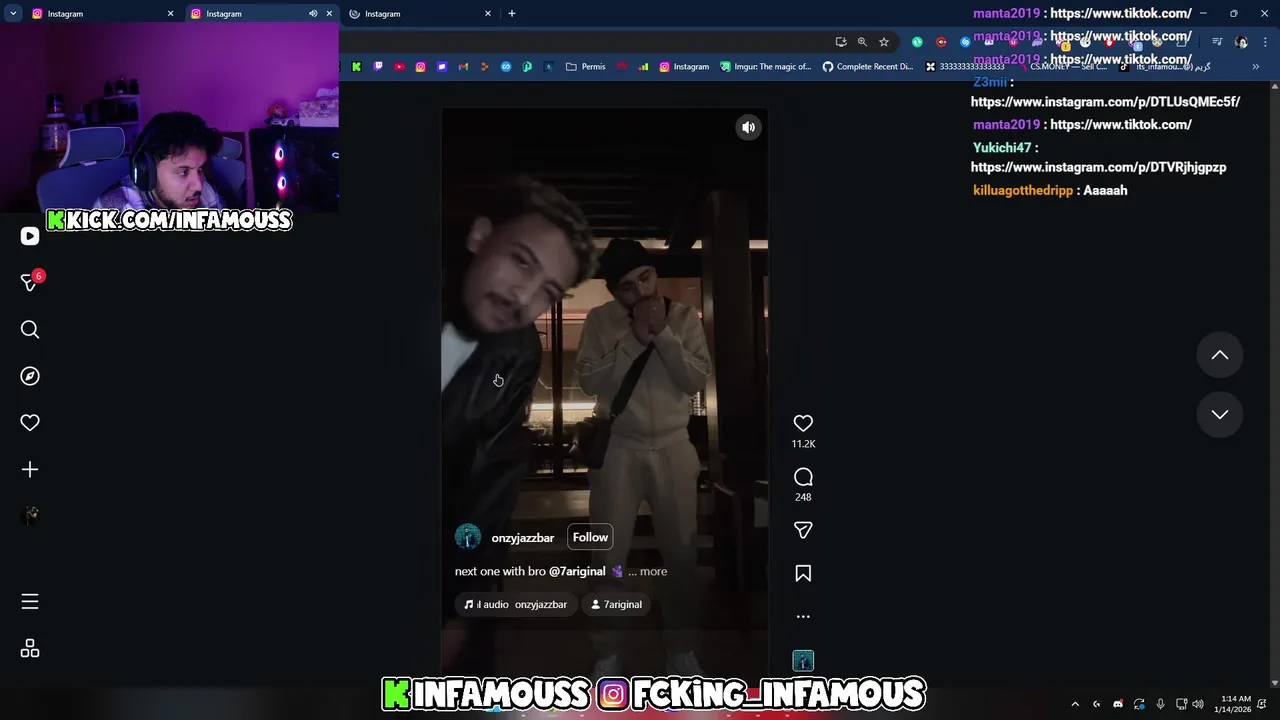Open browser three-dot menu
1280x720 pixels.
[1266, 42]
